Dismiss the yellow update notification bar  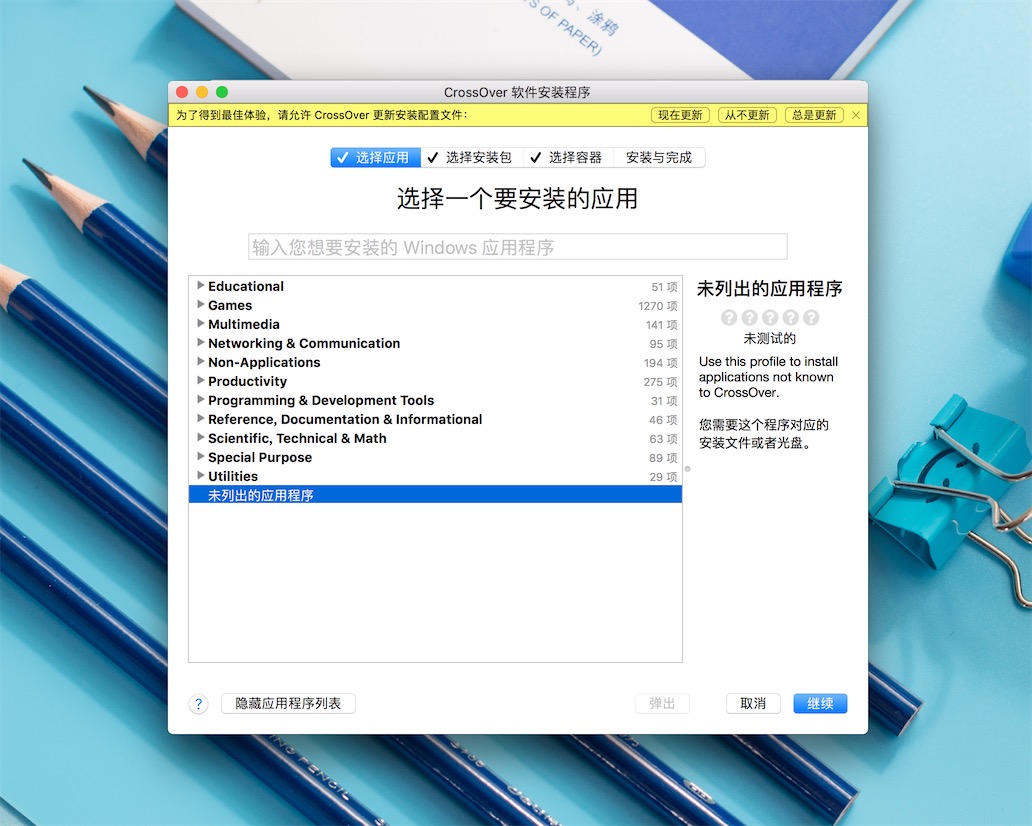click(x=856, y=115)
